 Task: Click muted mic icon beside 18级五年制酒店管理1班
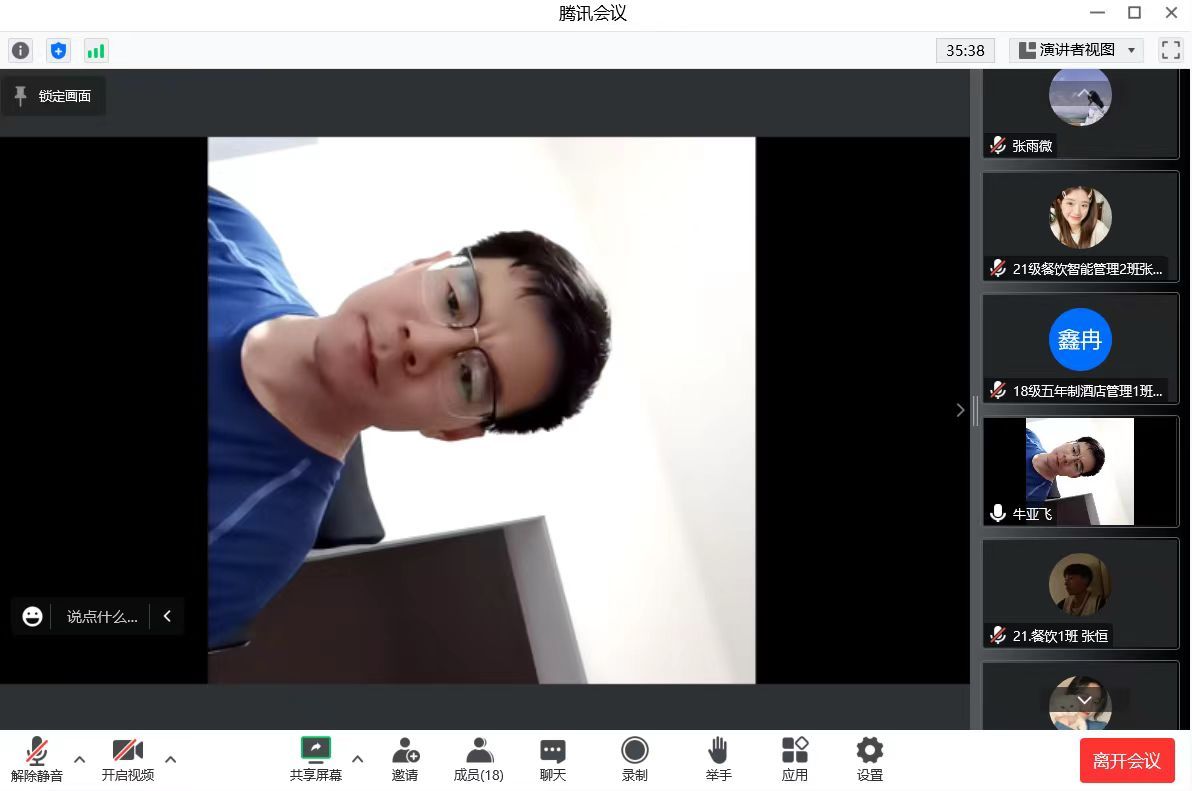[998, 391]
